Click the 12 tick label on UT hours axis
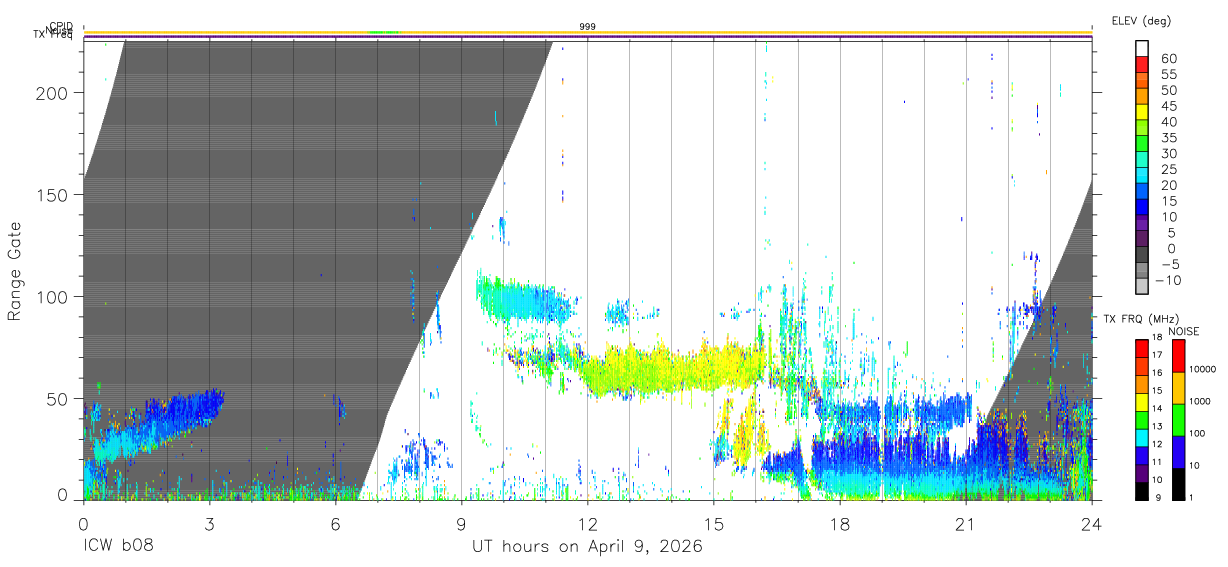 [587, 523]
